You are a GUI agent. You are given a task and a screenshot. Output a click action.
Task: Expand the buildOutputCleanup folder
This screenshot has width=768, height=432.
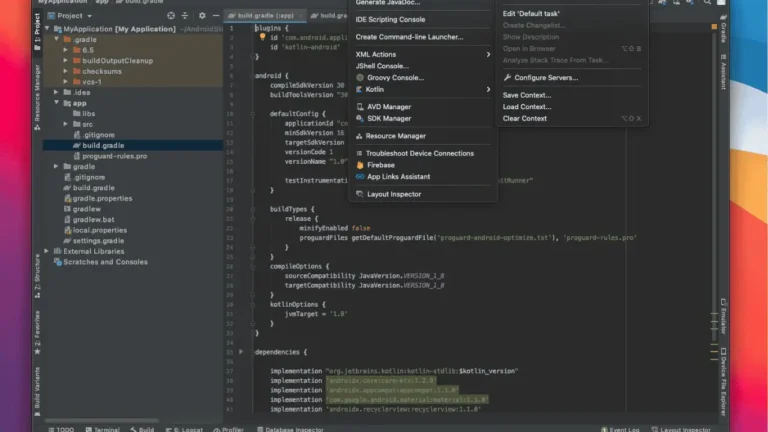click(66, 61)
